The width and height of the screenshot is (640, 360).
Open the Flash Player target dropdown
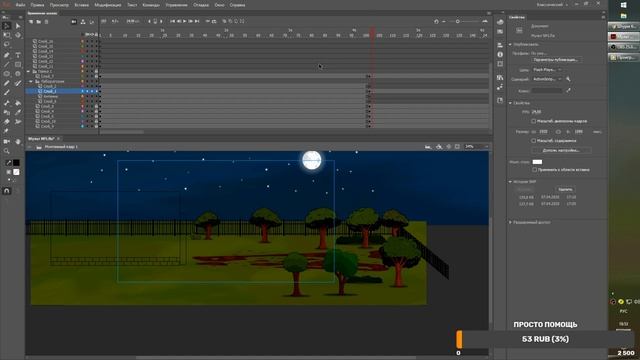(547, 70)
